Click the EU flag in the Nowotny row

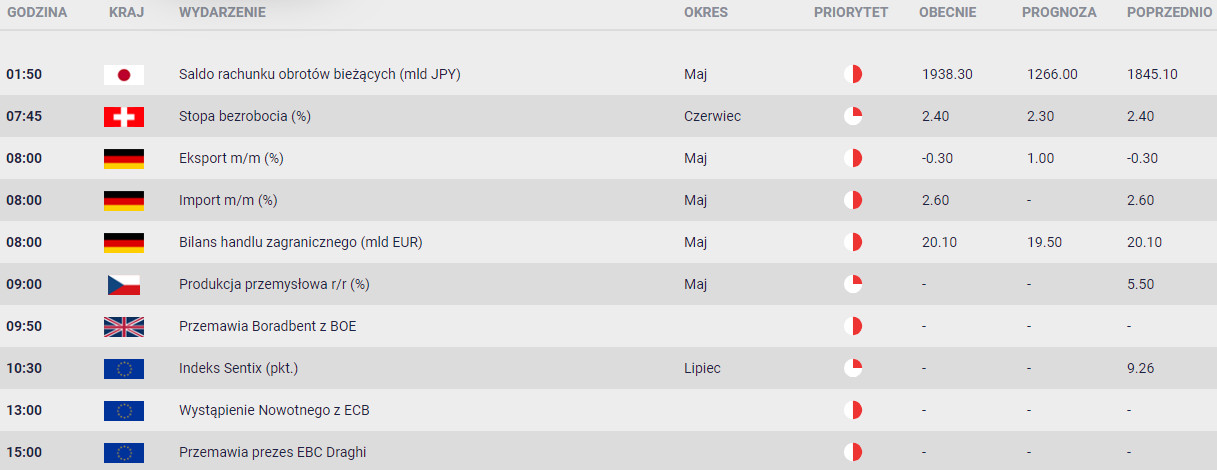tap(124, 410)
